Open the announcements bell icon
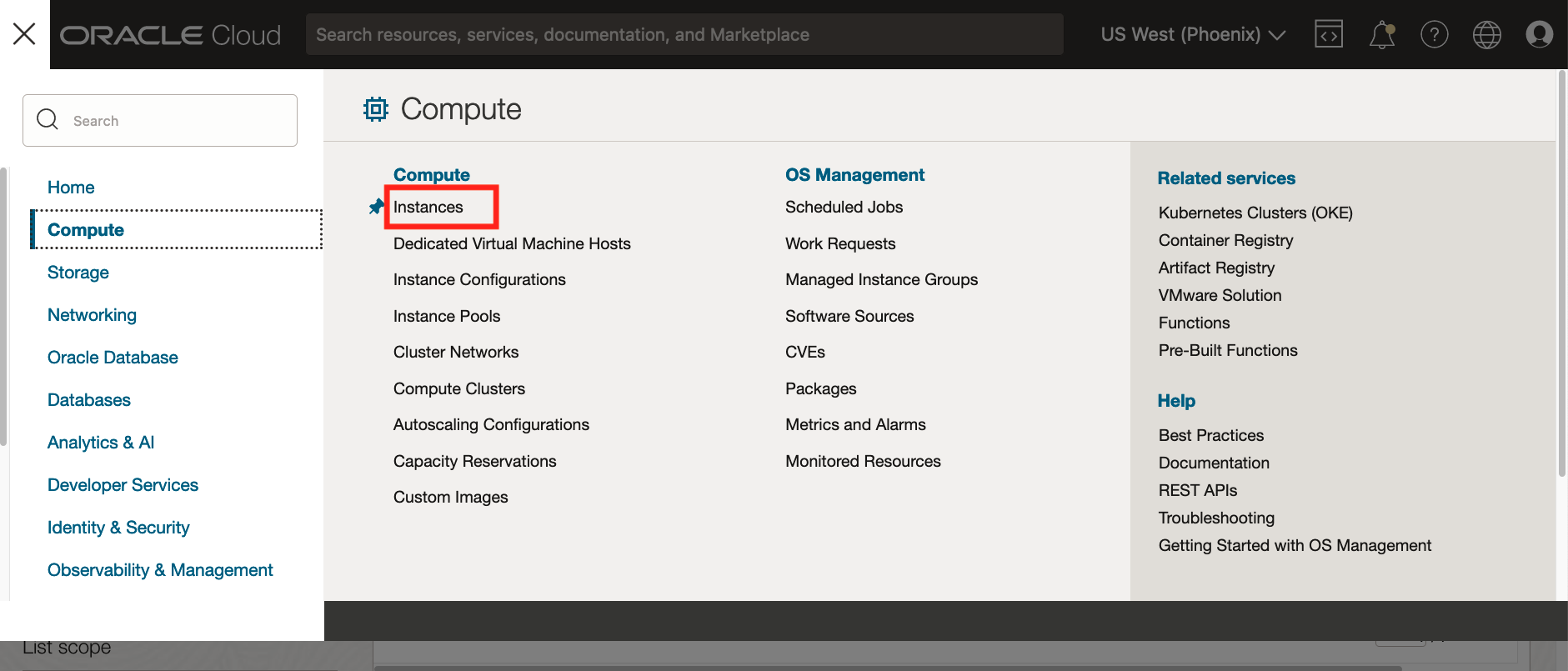This screenshot has height=671, width=1568. coord(1382,34)
